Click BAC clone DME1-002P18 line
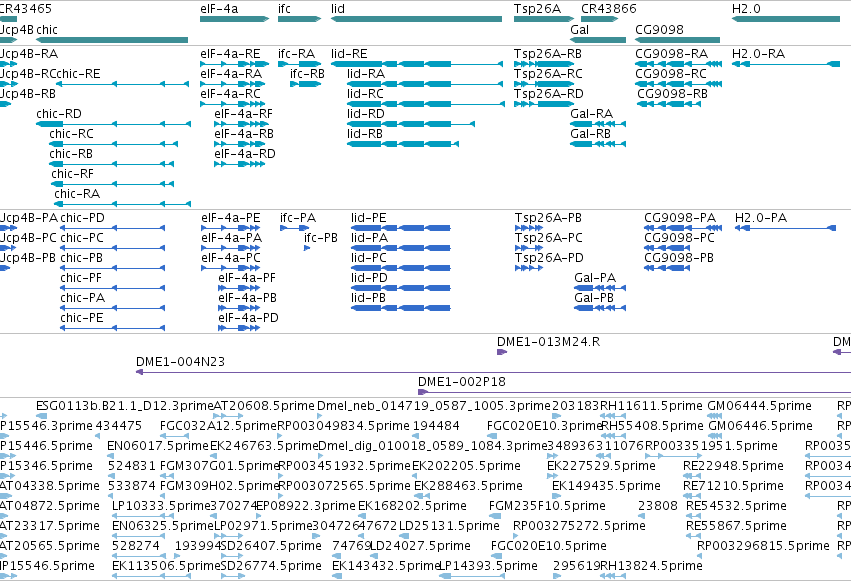Screen dimensions: 851x581 pos(634,393)
